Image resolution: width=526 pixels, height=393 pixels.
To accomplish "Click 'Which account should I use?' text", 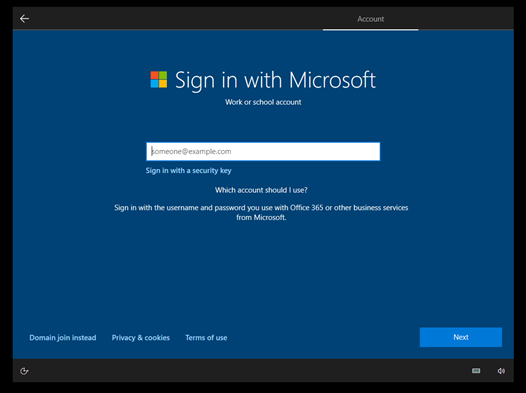I will (261, 190).
